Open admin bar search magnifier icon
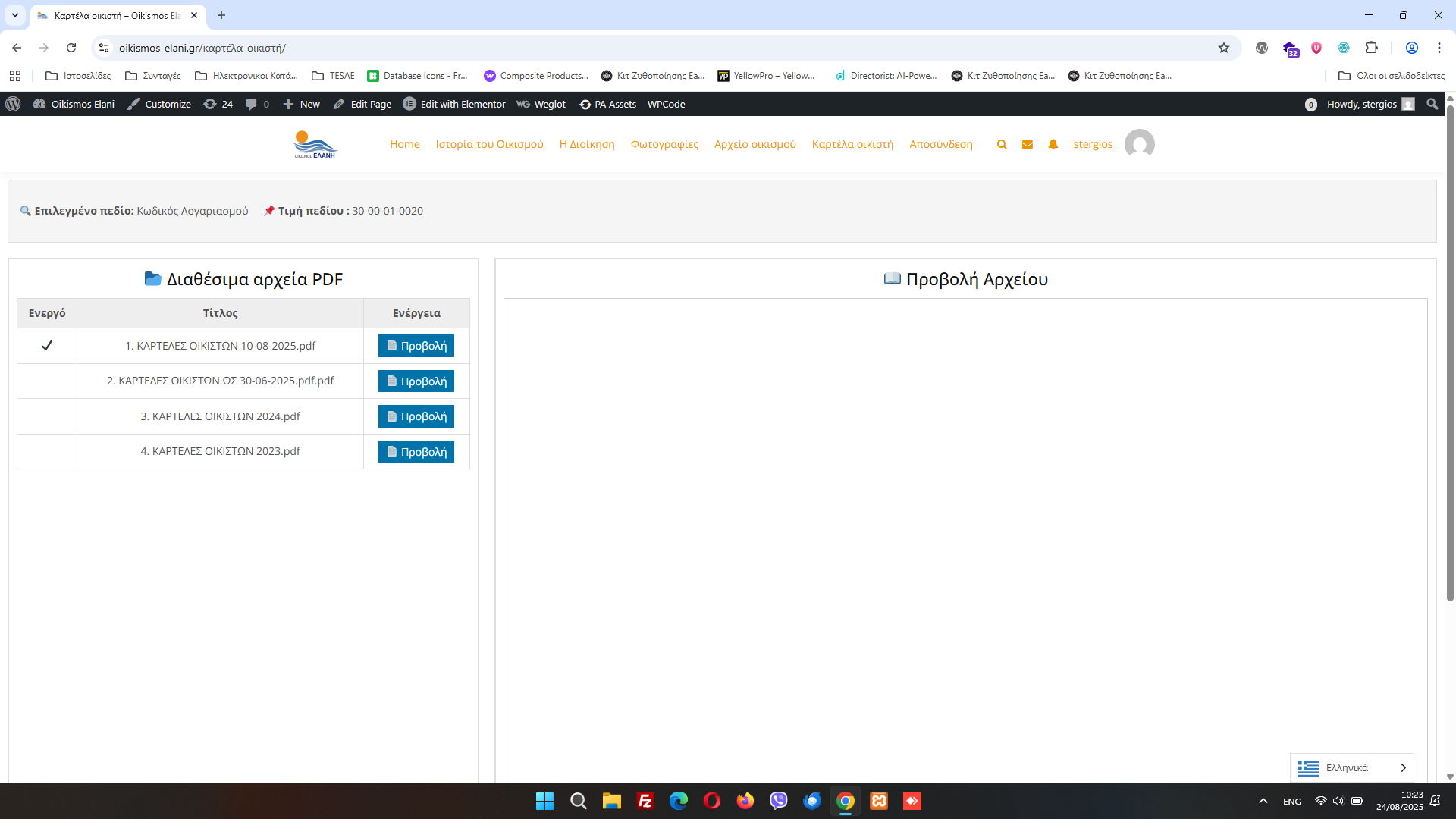Image resolution: width=1456 pixels, height=819 pixels. click(x=1432, y=104)
